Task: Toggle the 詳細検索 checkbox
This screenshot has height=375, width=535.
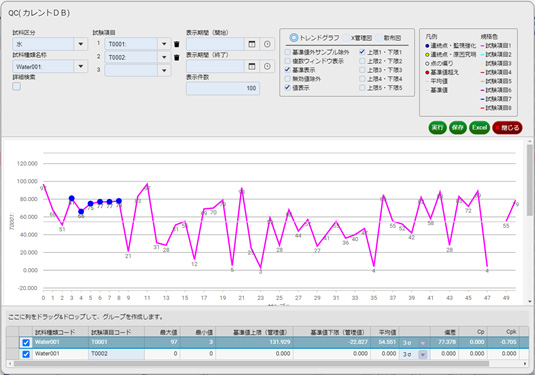Action: pyautogui.click(x=16, y=86)
